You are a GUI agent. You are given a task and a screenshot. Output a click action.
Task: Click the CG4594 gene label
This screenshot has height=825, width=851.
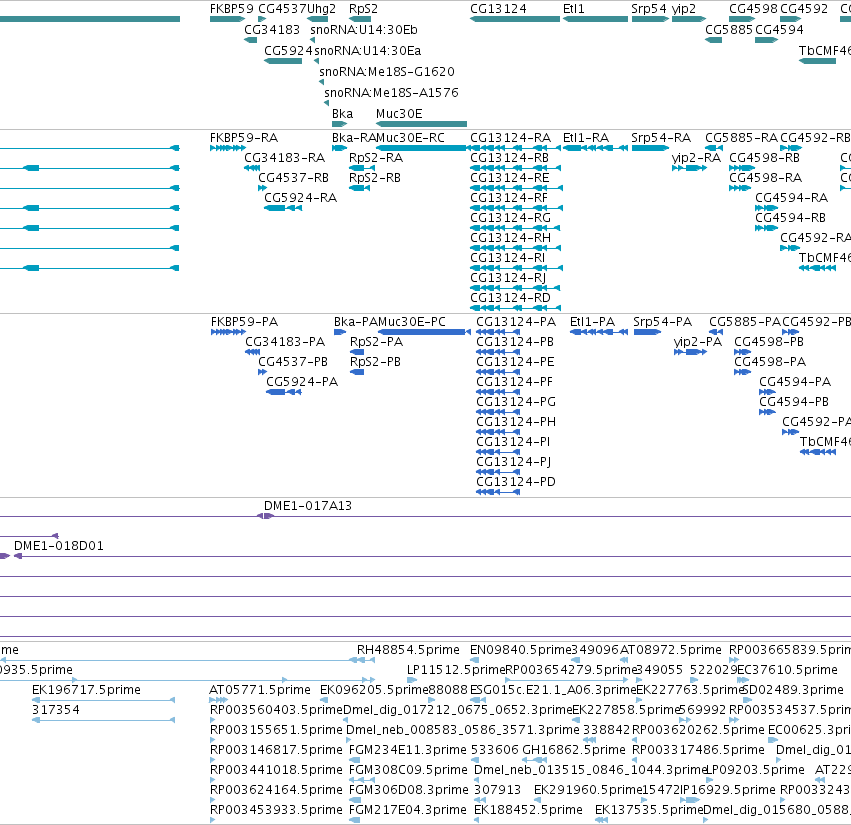779,29
